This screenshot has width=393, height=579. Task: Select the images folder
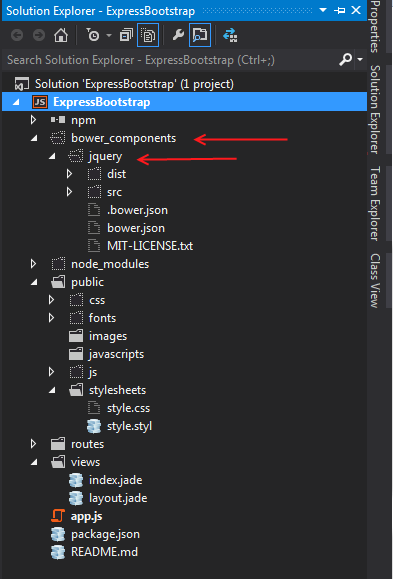coord(108,336)
